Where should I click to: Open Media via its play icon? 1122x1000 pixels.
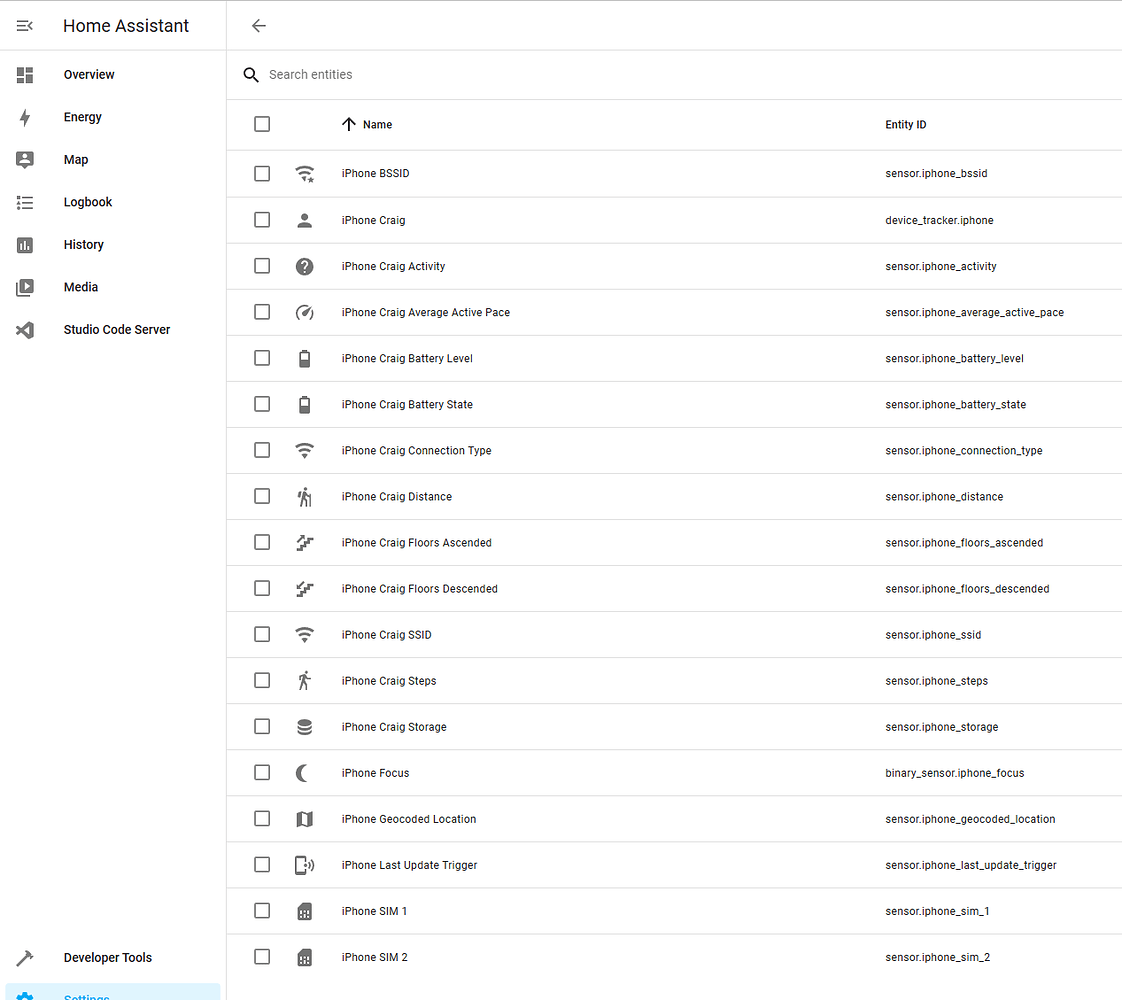[x=24, y=287]
